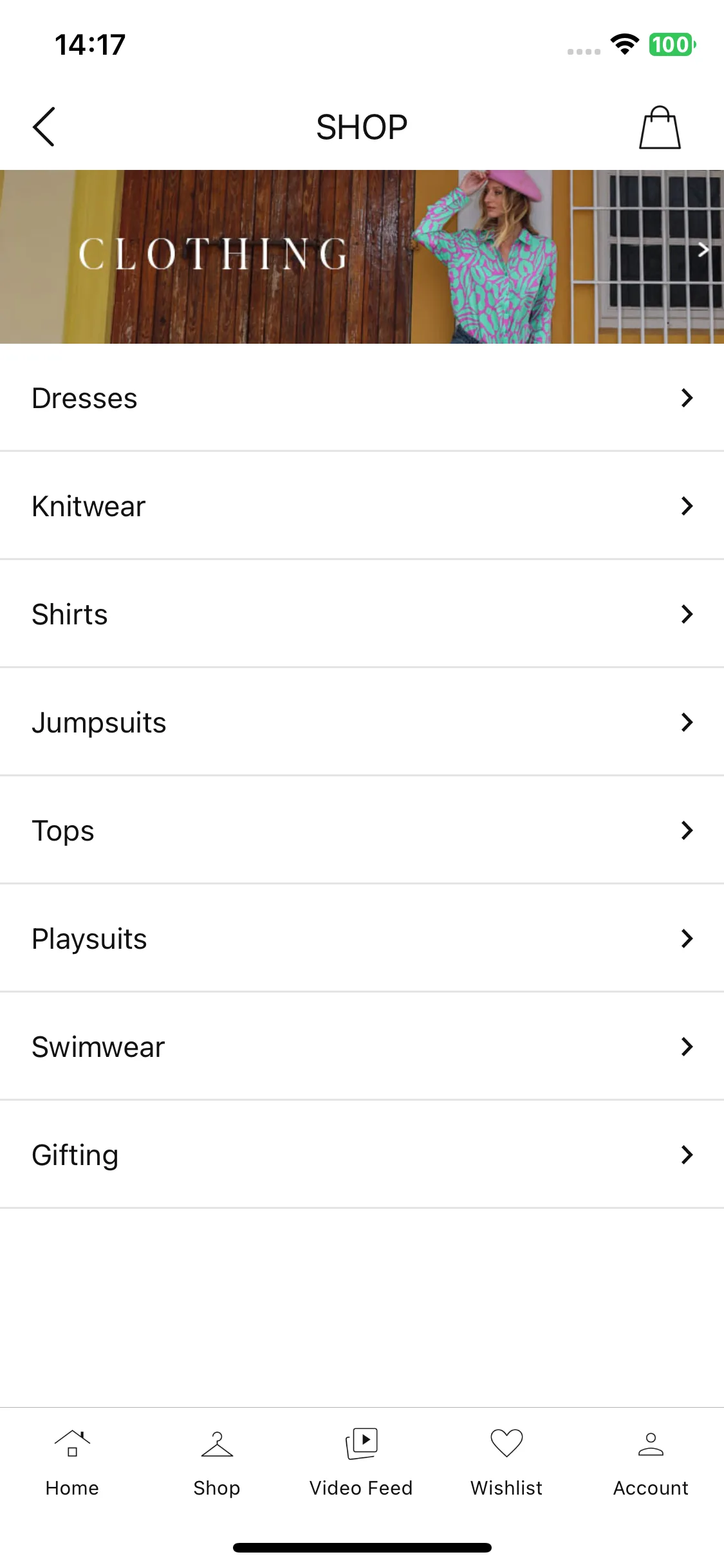Expand the Playsuits row chevron

pyautogui.click(x=687, y=938)
